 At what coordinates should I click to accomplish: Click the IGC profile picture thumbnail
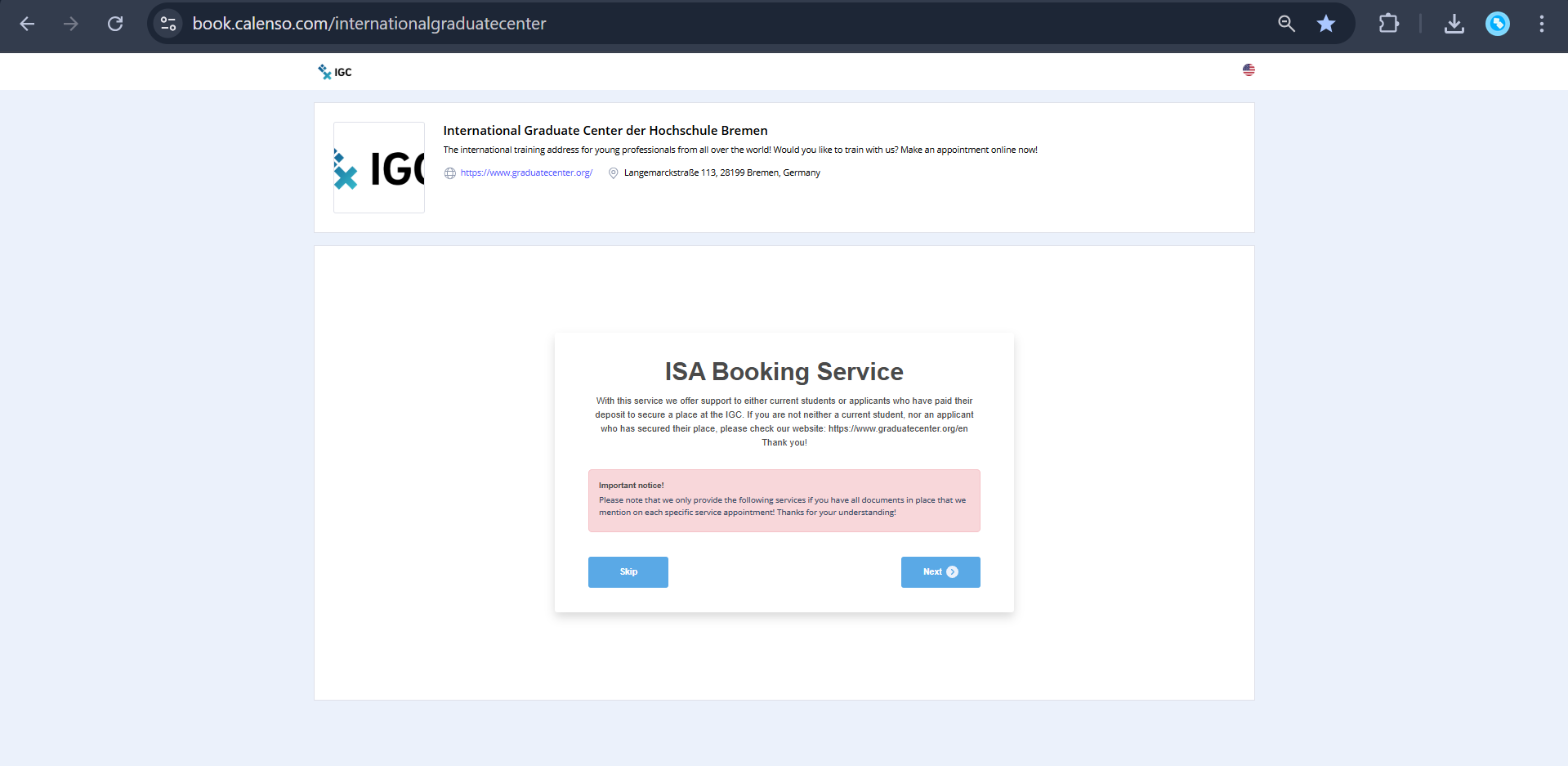[x=378, y=167]
